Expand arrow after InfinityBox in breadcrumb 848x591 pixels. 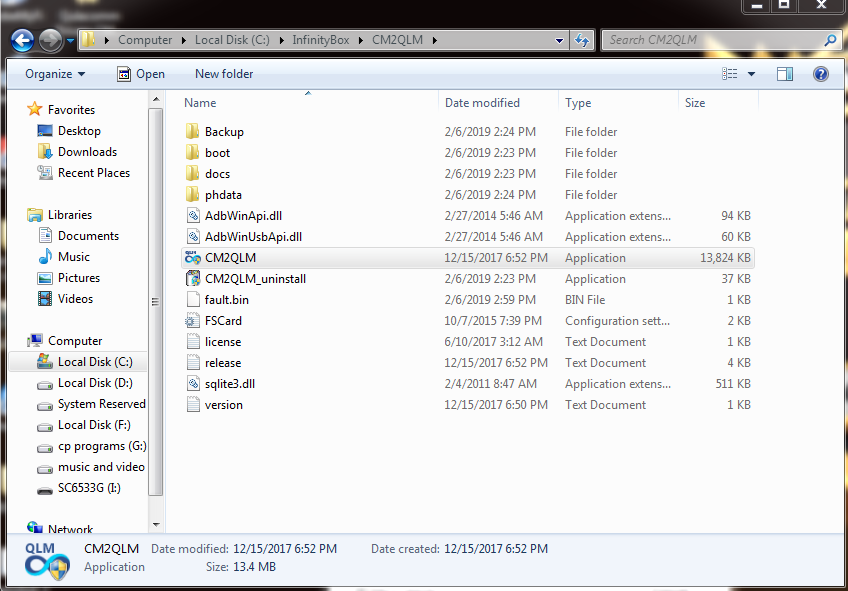point(361,40)
